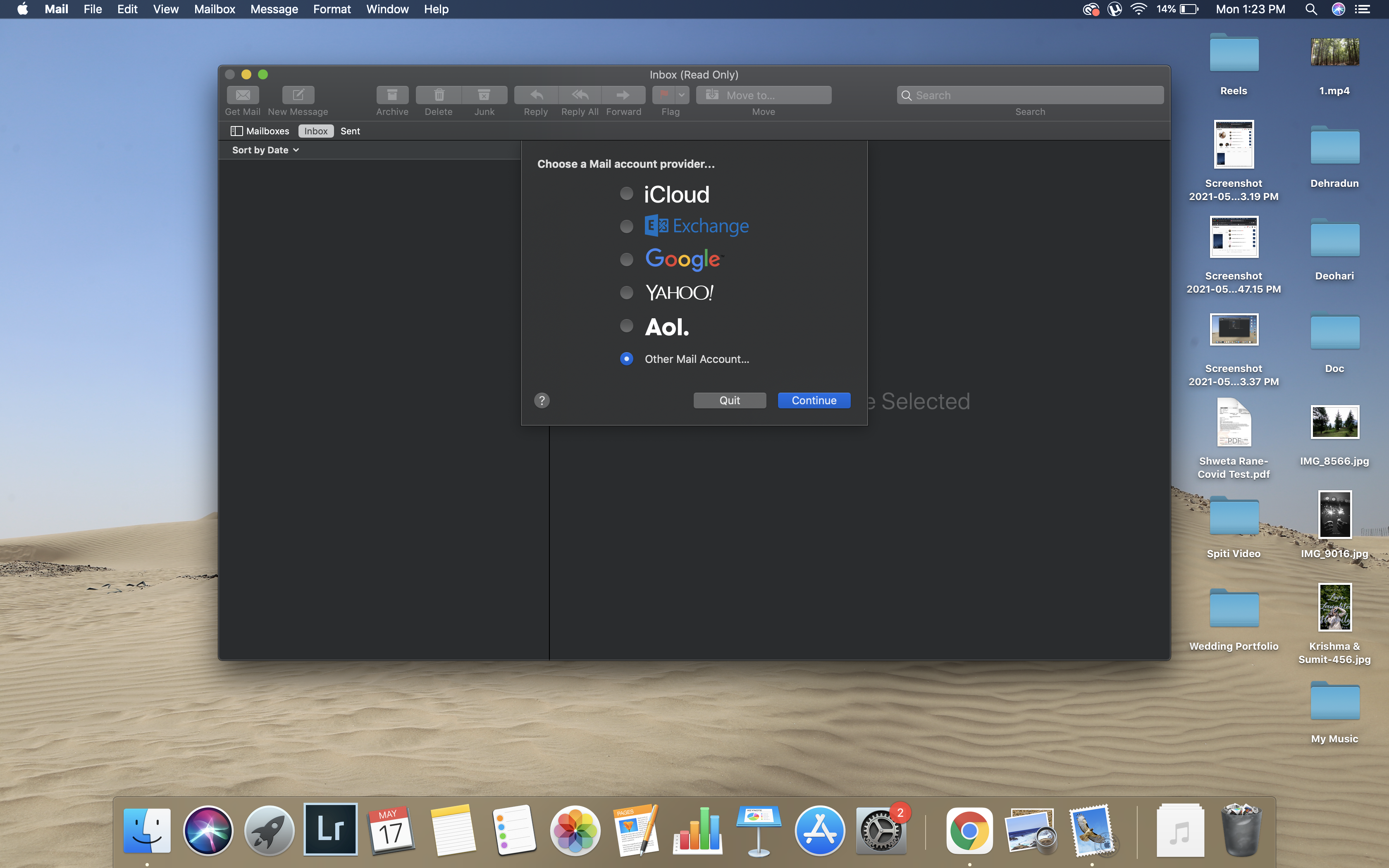
Task: Open Google Chrome from the Dock
Action: (969, 830)
